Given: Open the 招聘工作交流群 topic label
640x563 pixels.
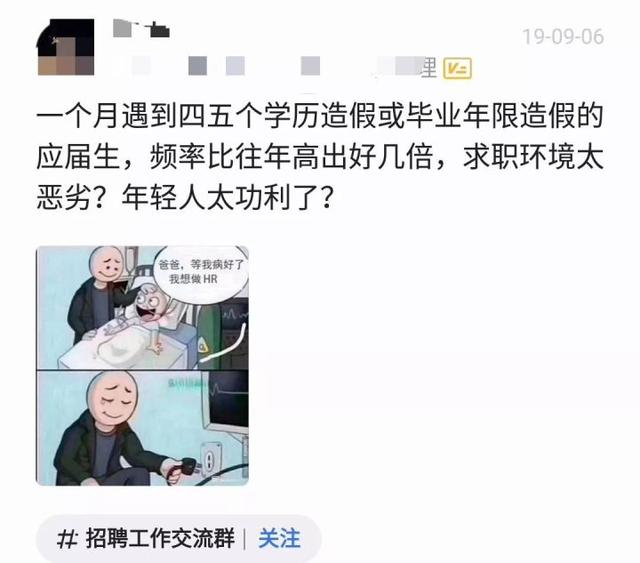Looking at the screenshot, I should point(160,539).
